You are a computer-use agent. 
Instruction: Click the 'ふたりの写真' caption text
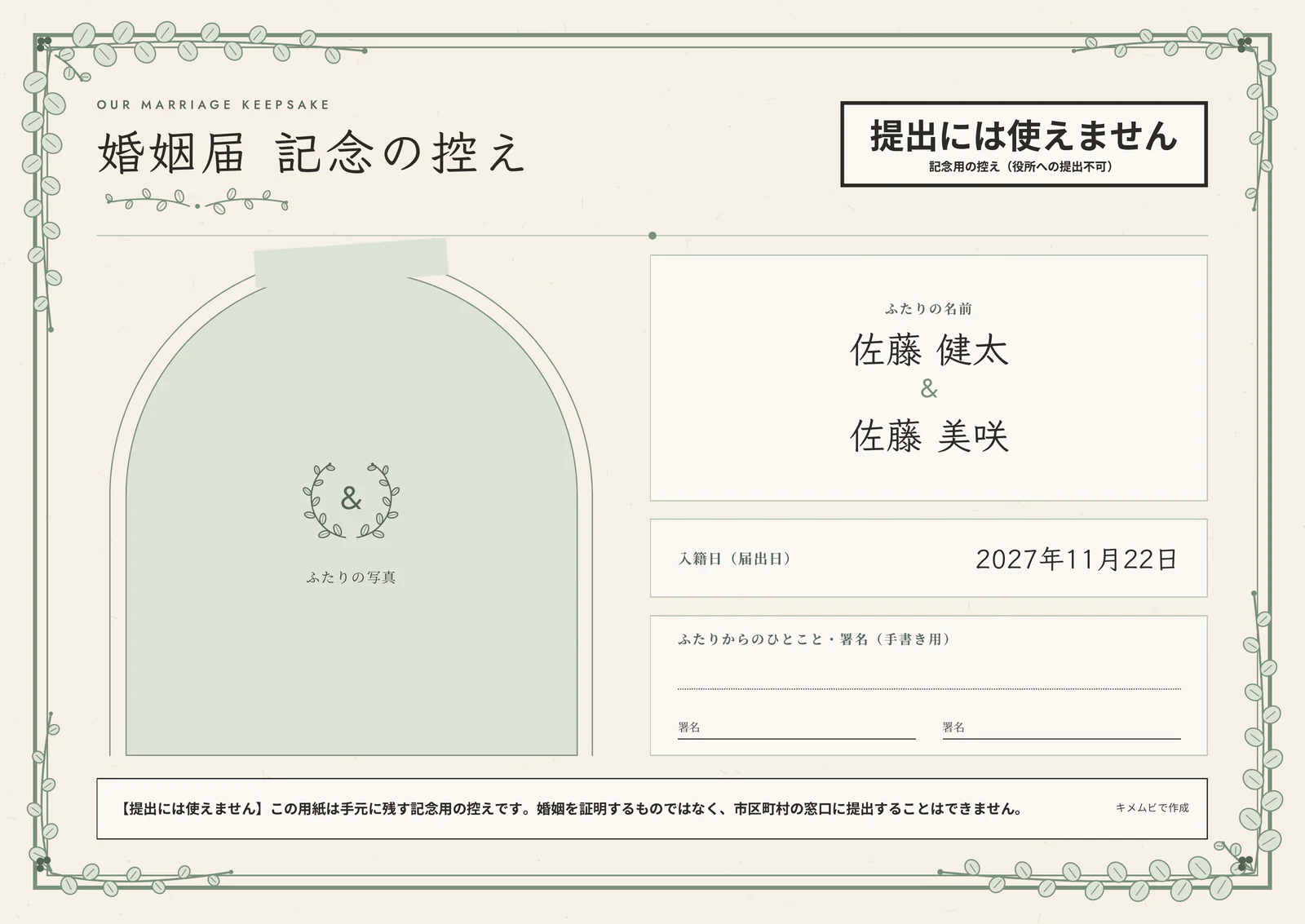coord(351,577)
